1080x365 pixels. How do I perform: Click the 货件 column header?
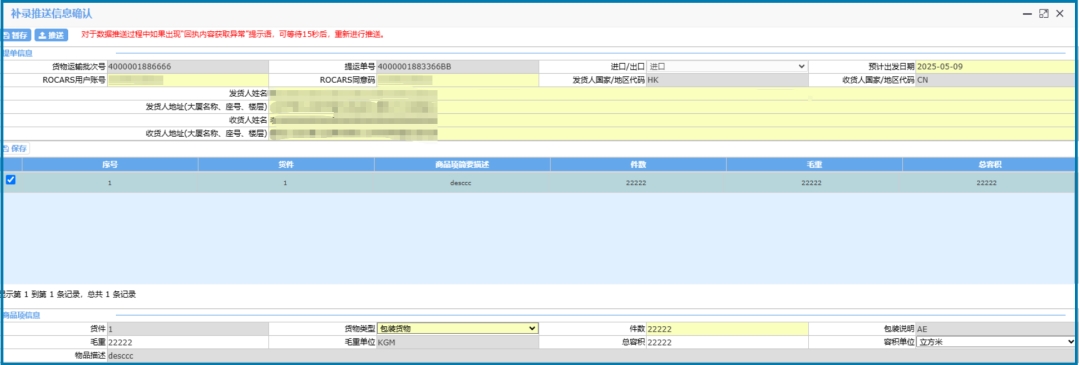286,165
